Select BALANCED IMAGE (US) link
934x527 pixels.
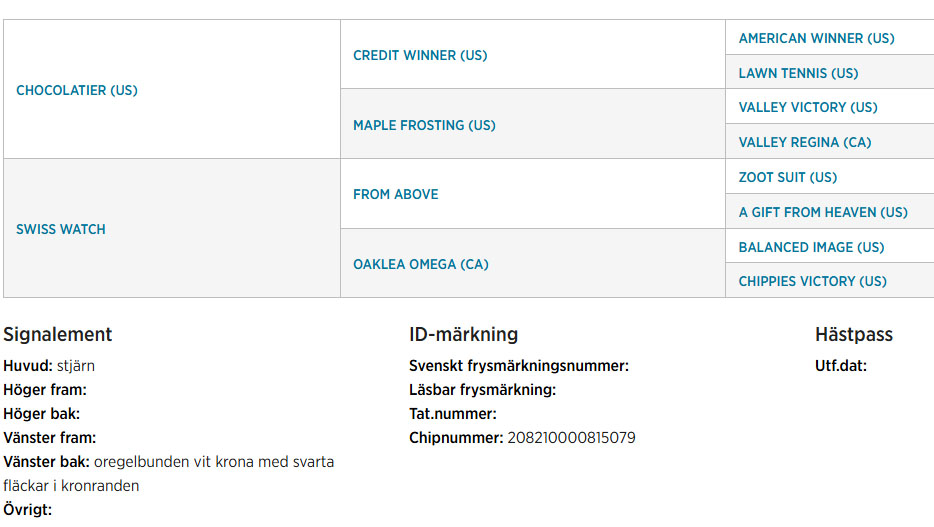[x=811, y=247]
